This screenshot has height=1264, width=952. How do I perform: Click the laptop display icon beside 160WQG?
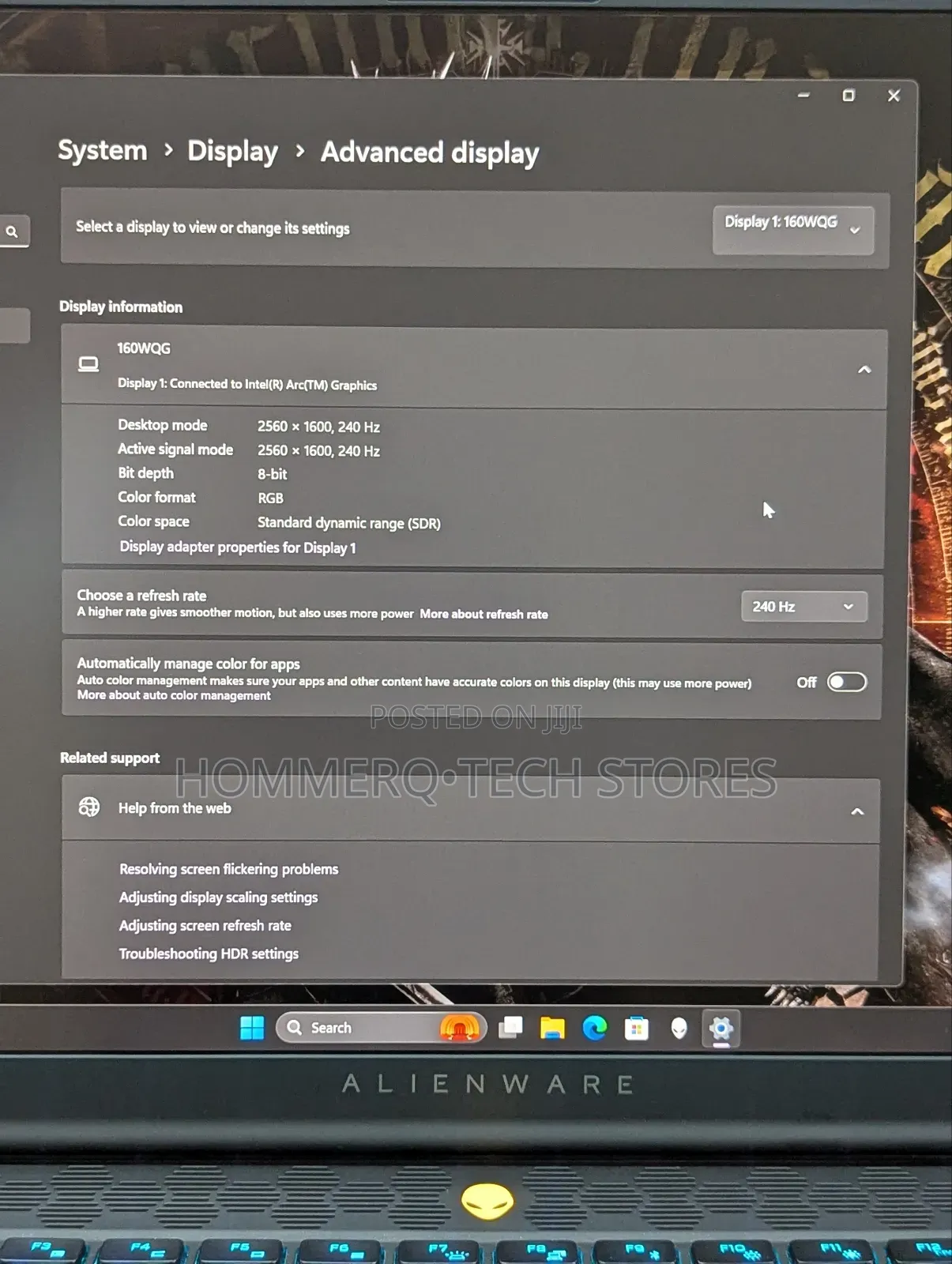(x=88, y=364)
